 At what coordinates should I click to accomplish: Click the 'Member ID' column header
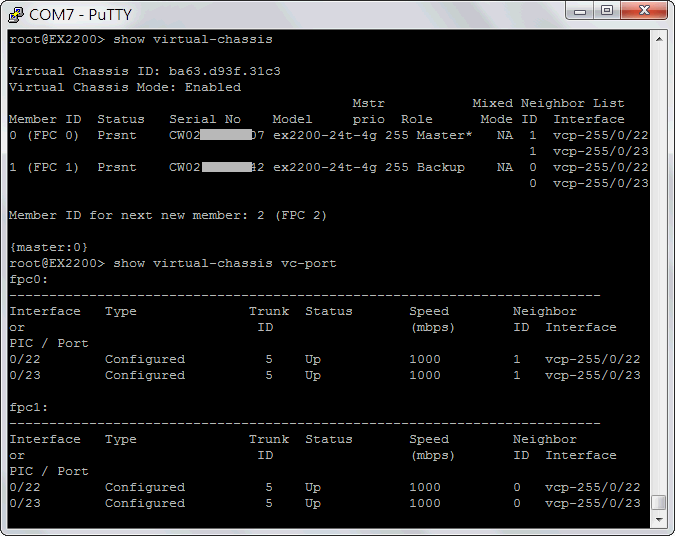click(x=45, y=119)
